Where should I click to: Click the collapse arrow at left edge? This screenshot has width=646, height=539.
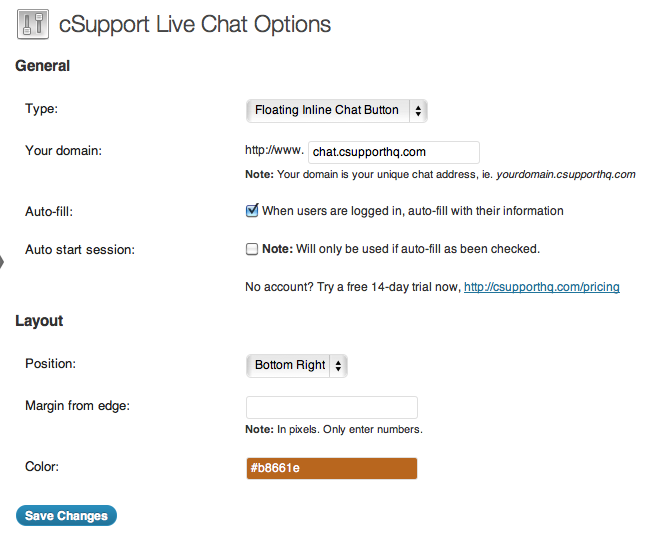2,262
